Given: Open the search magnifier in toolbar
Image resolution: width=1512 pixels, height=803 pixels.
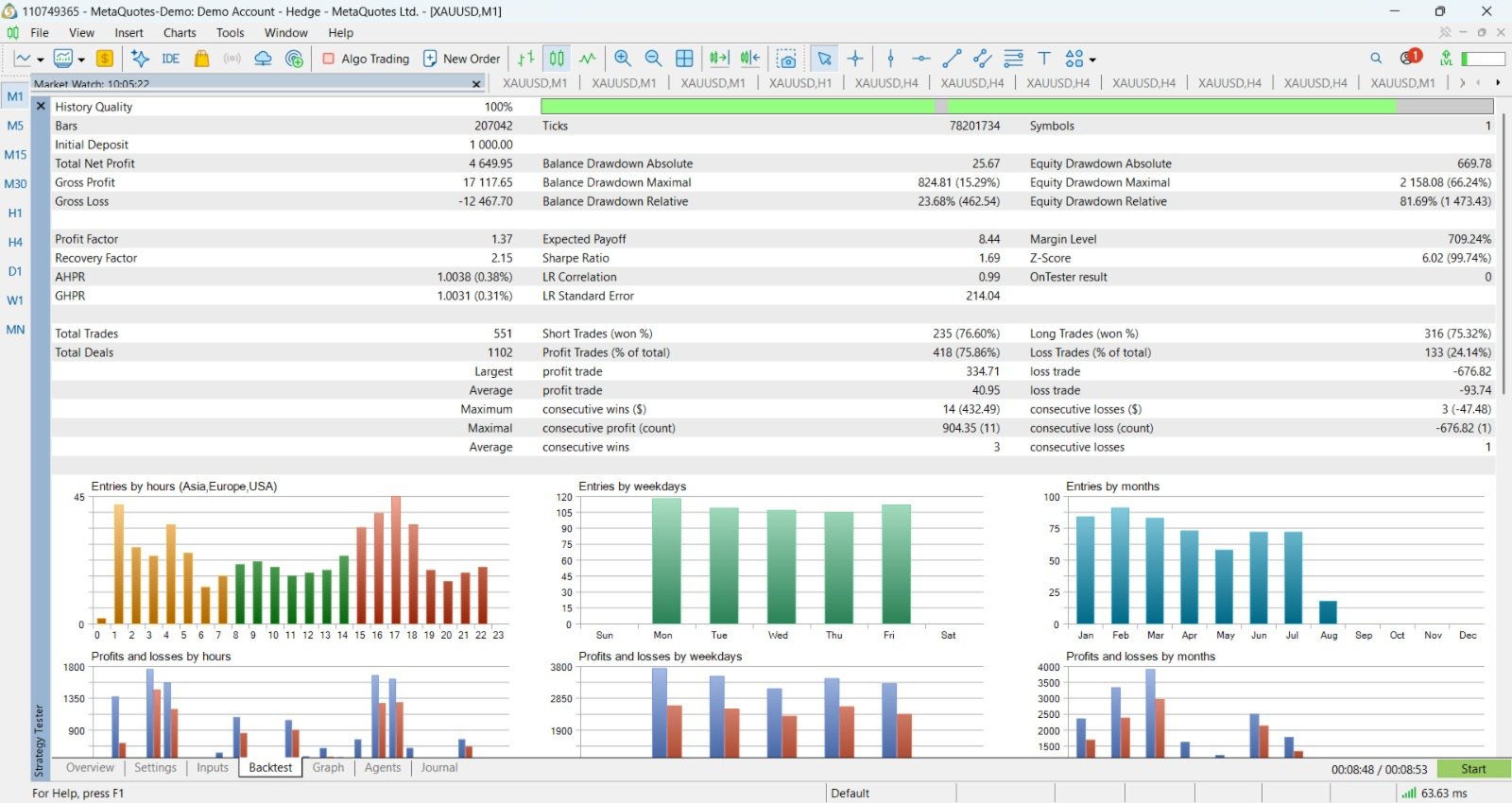Looking at the screenshot, I should click(x=1376, y=59).
